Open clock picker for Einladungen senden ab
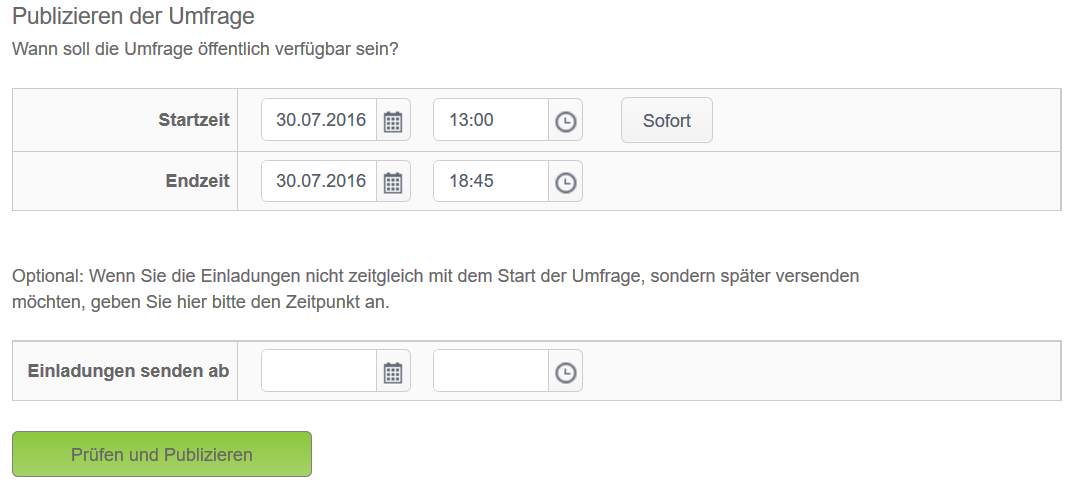The image size is (1073, 486). click(565, 371)
